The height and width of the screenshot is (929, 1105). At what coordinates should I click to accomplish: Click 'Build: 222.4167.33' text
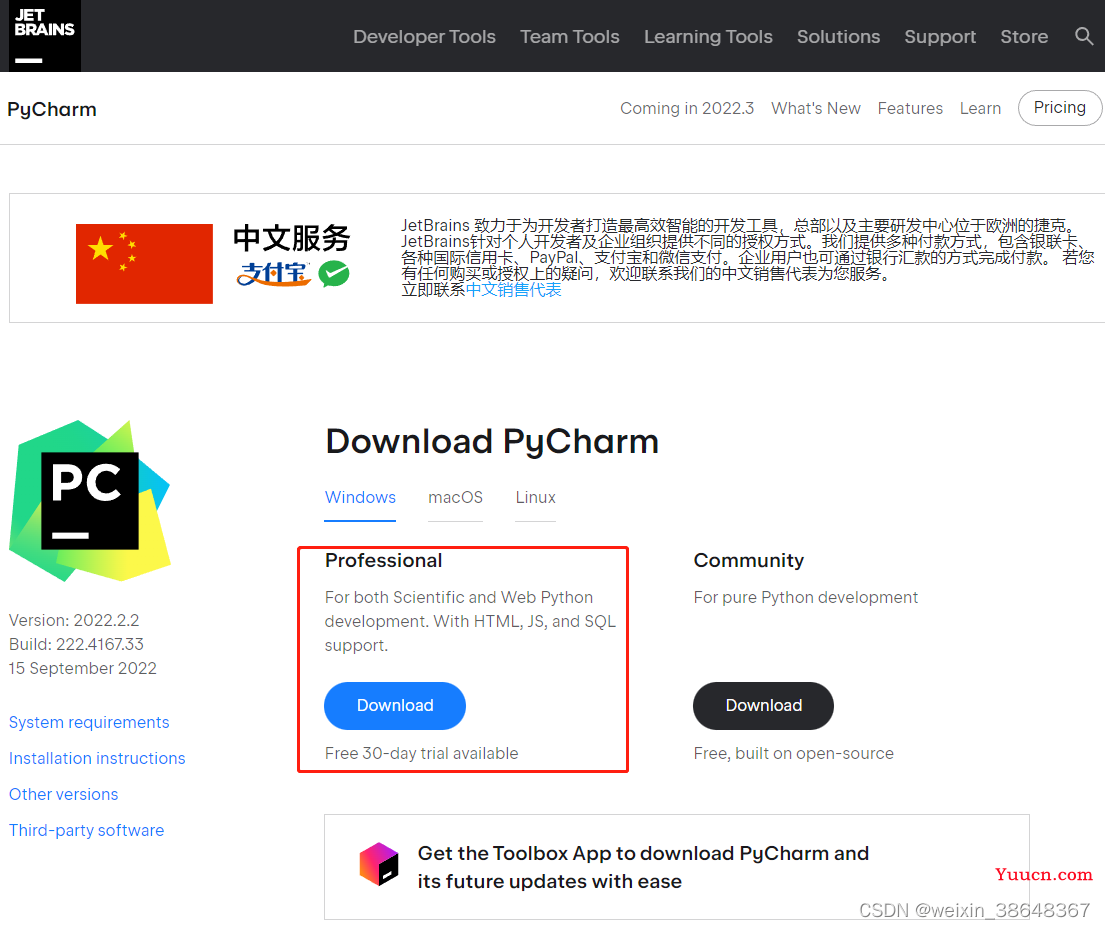[x=76, y=644]
